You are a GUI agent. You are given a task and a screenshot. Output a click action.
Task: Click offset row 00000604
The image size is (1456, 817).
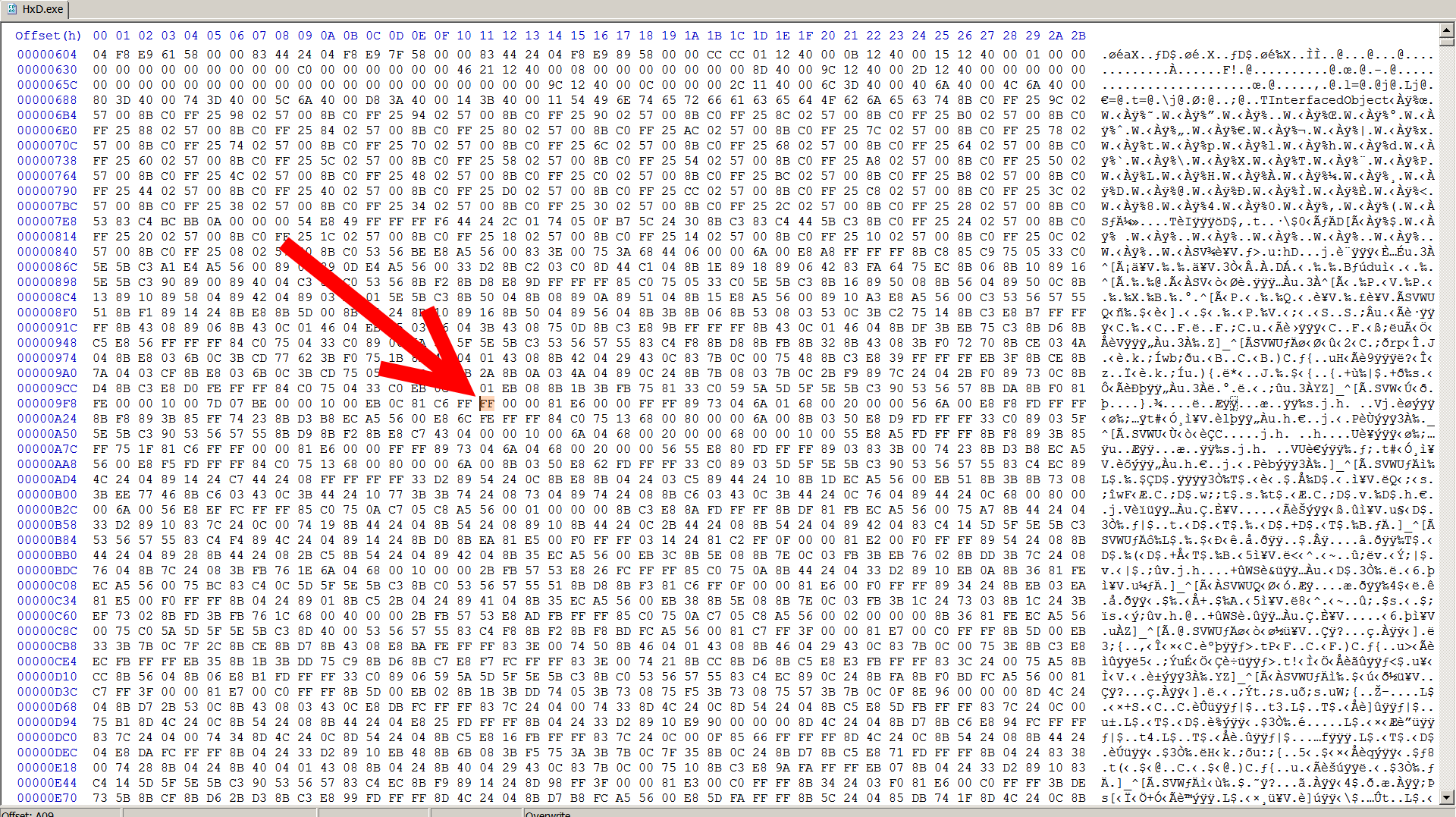(x=47, y=55)
